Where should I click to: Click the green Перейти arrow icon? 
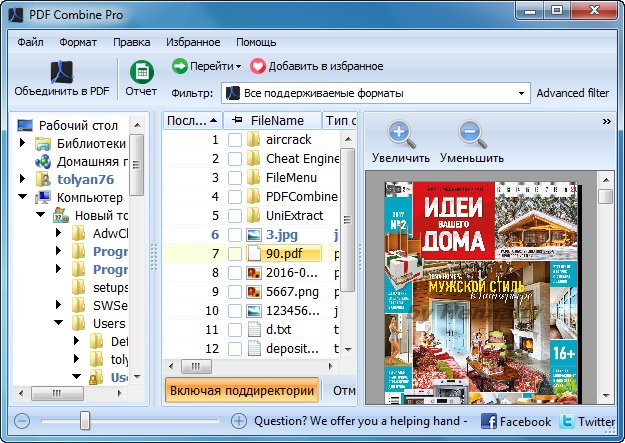coord(180,66)
